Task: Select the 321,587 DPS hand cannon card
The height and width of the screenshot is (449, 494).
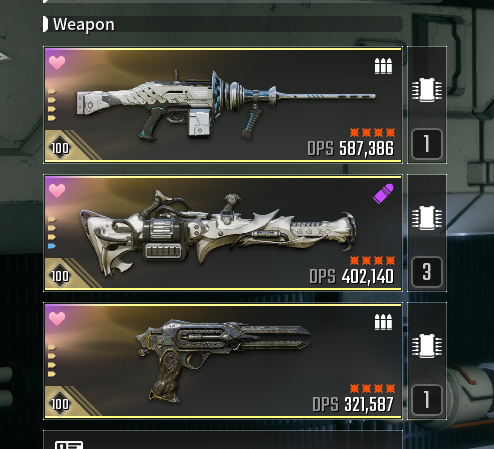Action: click(x=223, y=361)
